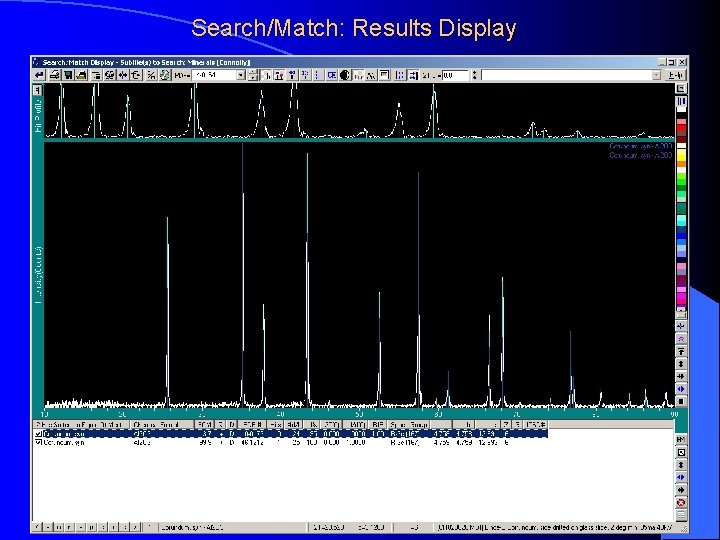This screenshot has height=540, width=720.
Task: Toggle the checkbox of the second Corundum hit row
Action: tap(38, 443)
